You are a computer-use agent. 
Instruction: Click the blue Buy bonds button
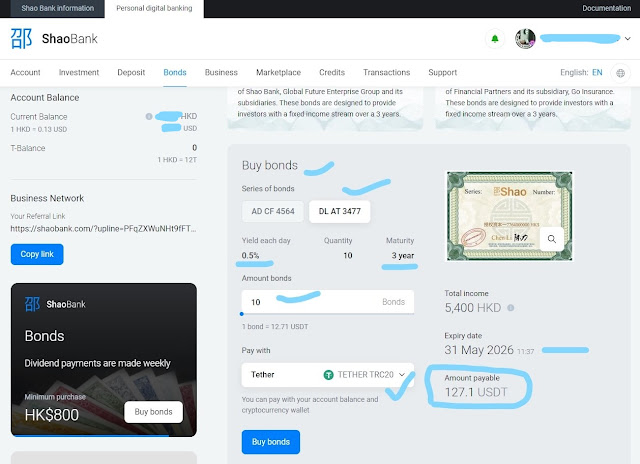271,442
